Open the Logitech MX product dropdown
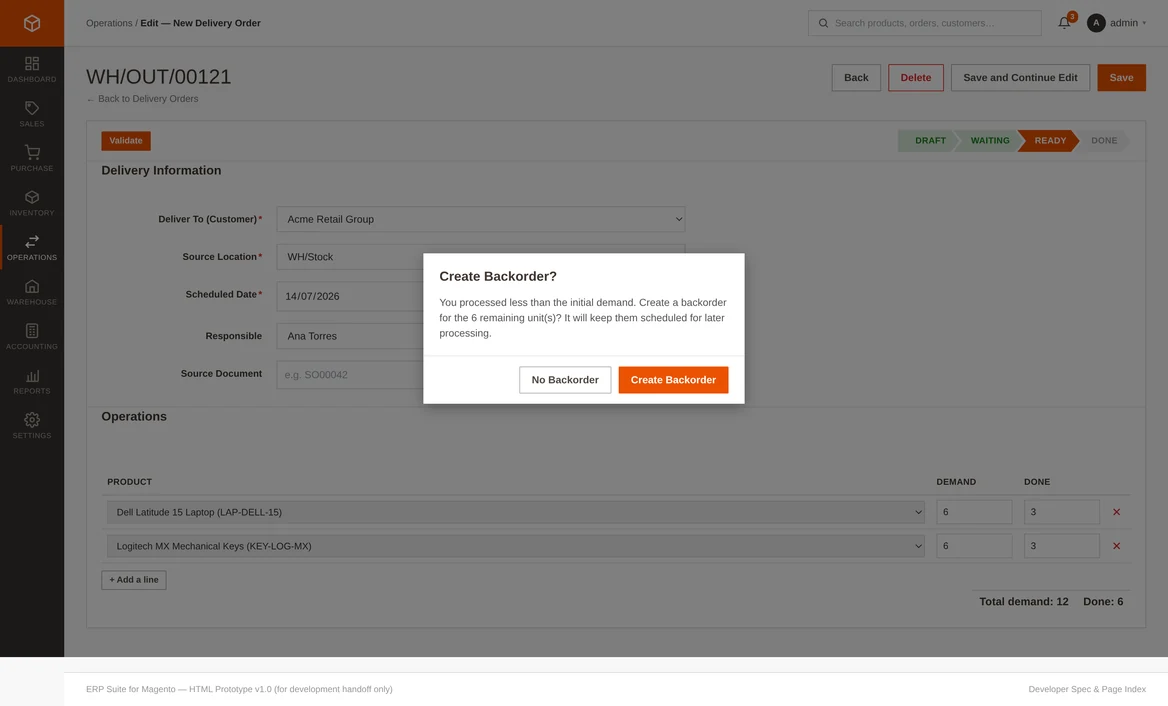This screenshot has width=1168, height=706. tap(515, 546)
